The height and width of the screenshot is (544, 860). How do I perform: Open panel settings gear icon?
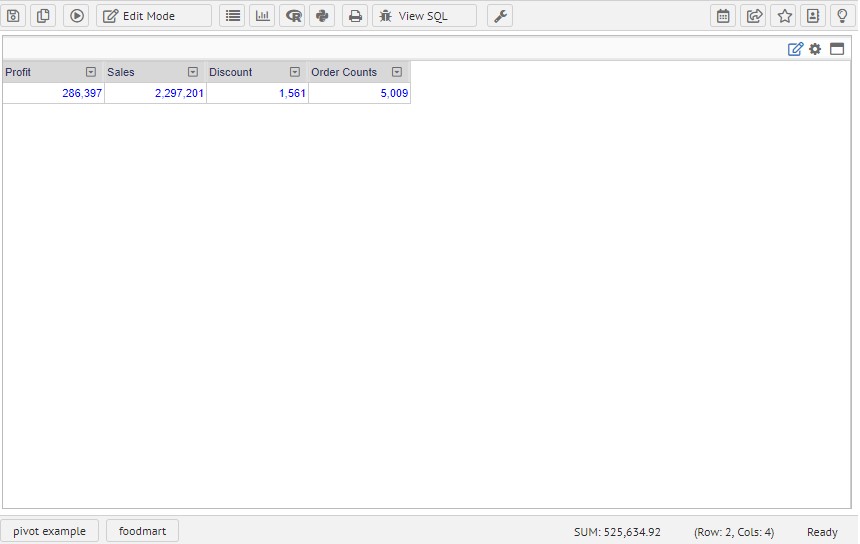tap(816, 49)
